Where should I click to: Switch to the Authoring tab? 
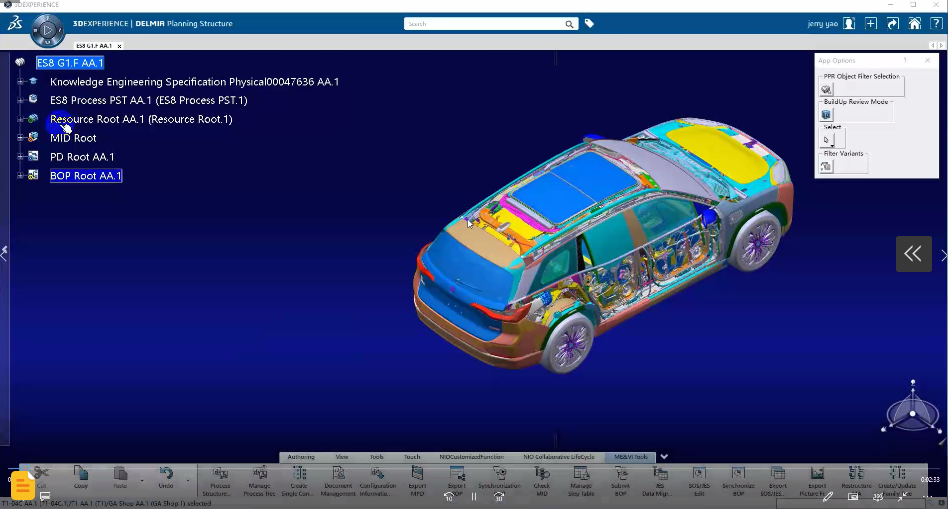301,457
